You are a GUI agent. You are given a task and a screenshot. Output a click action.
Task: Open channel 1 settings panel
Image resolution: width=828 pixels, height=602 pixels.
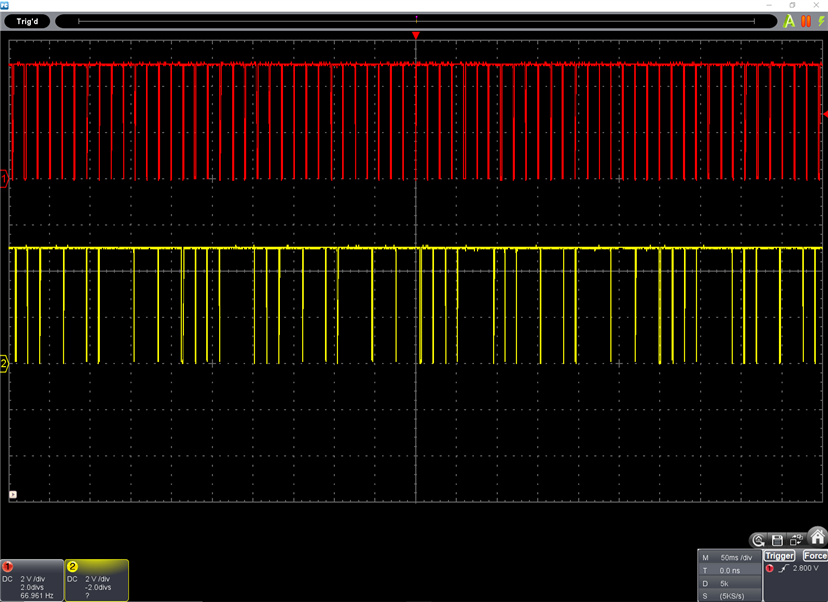(x=32, y=585)
